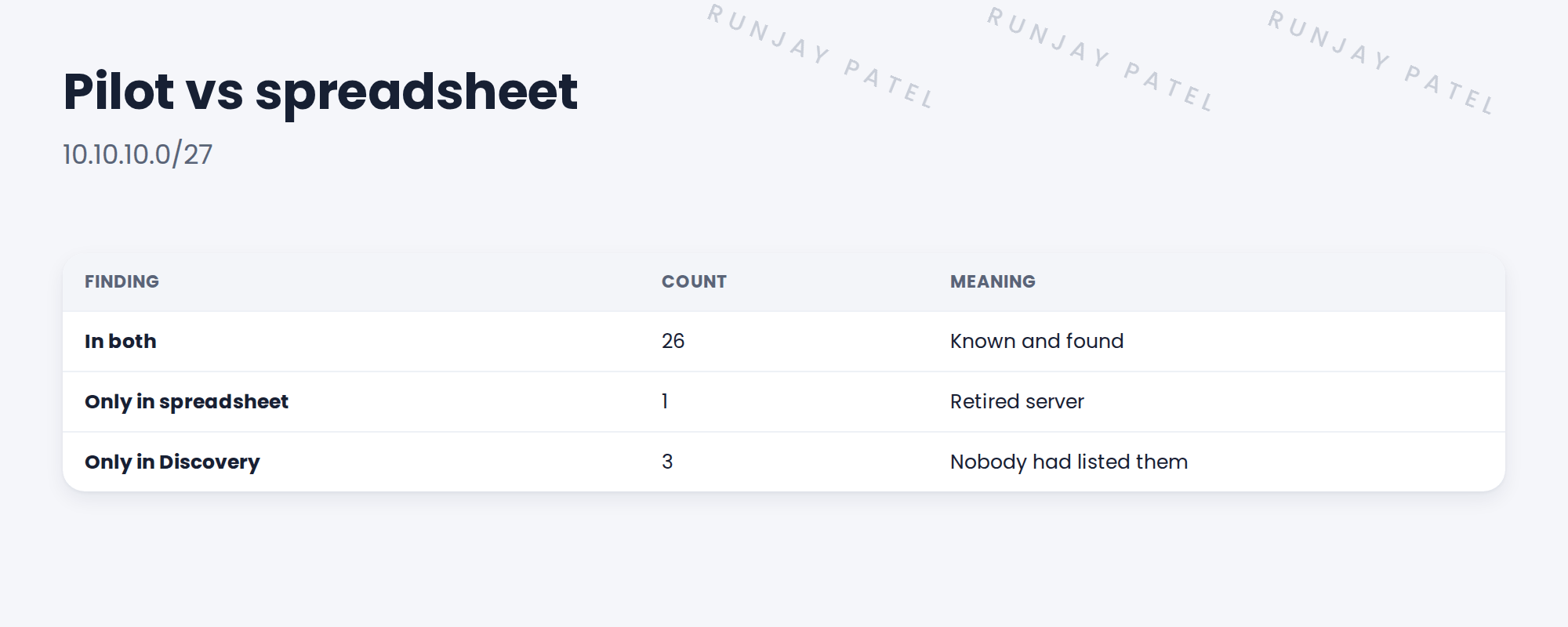
Task: Select the "Only in spreadsheet" row label
Action: pyautogui.click(x=187, y=401)
